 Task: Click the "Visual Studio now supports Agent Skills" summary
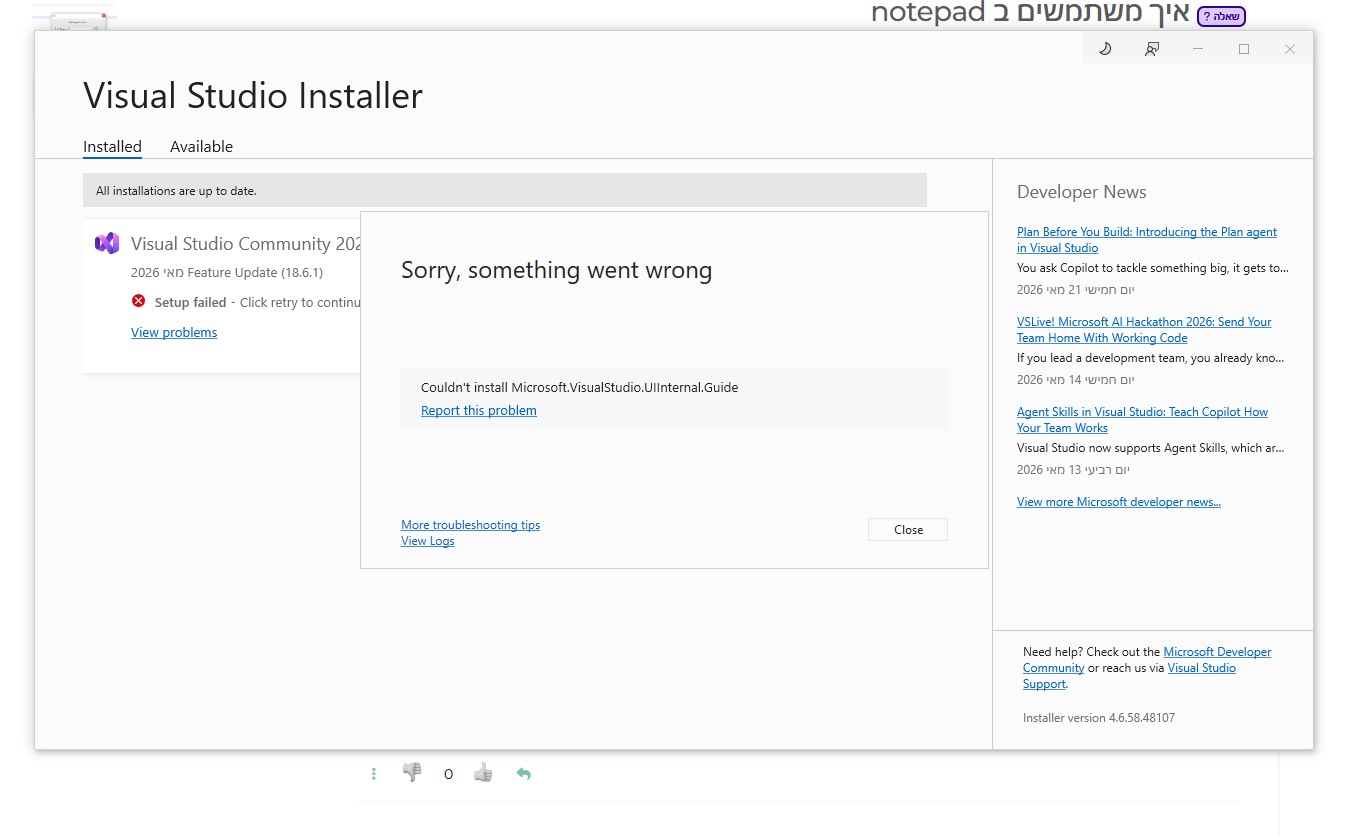coord(1153,448)
